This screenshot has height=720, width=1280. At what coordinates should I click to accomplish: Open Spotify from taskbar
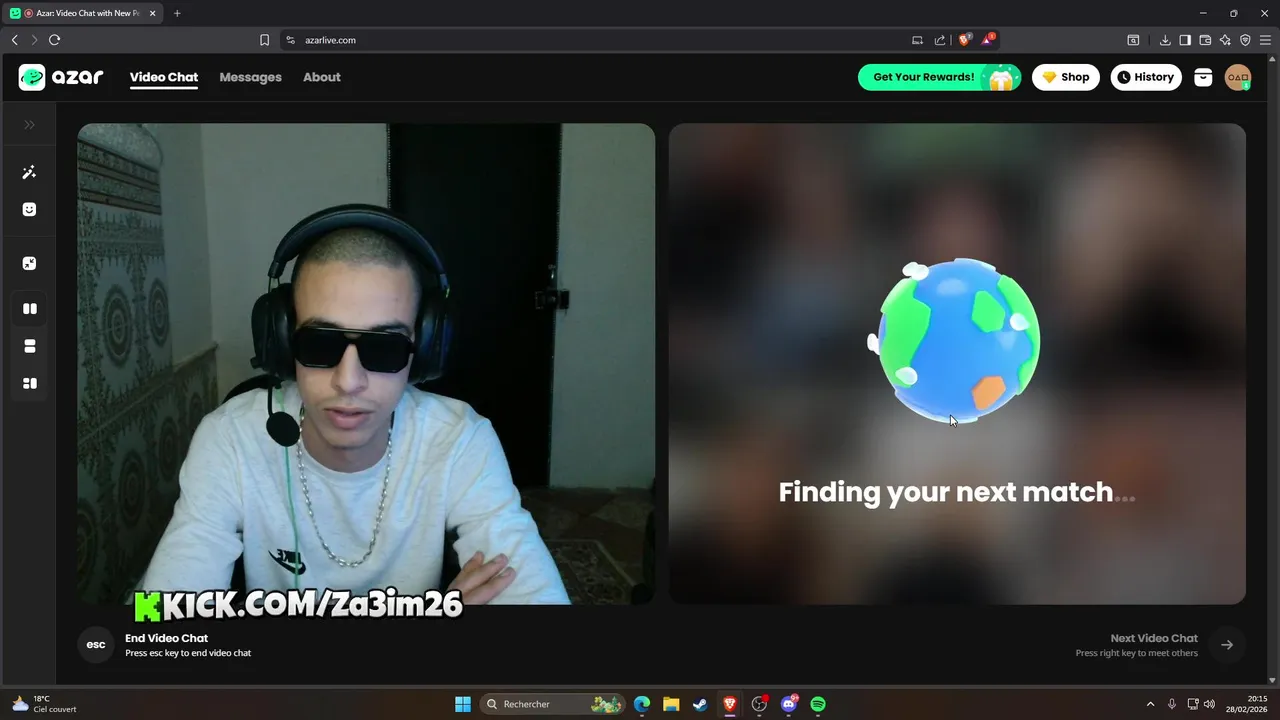tap(818, 704)
